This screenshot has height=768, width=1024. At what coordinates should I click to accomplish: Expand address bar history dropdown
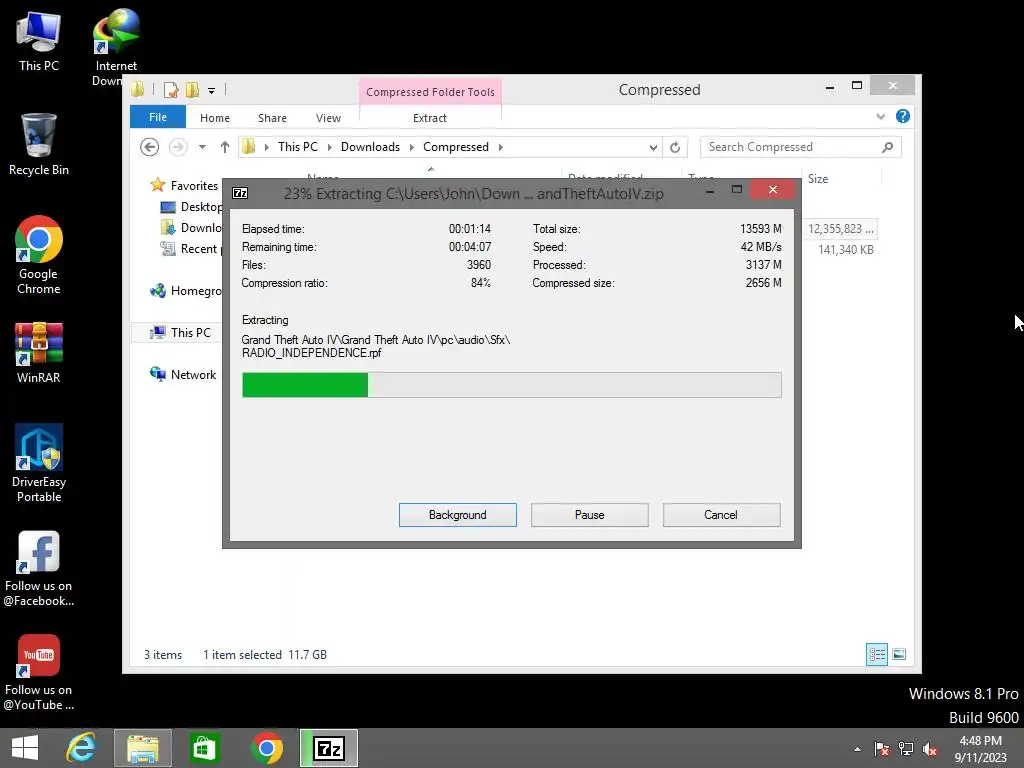point(653,147)
